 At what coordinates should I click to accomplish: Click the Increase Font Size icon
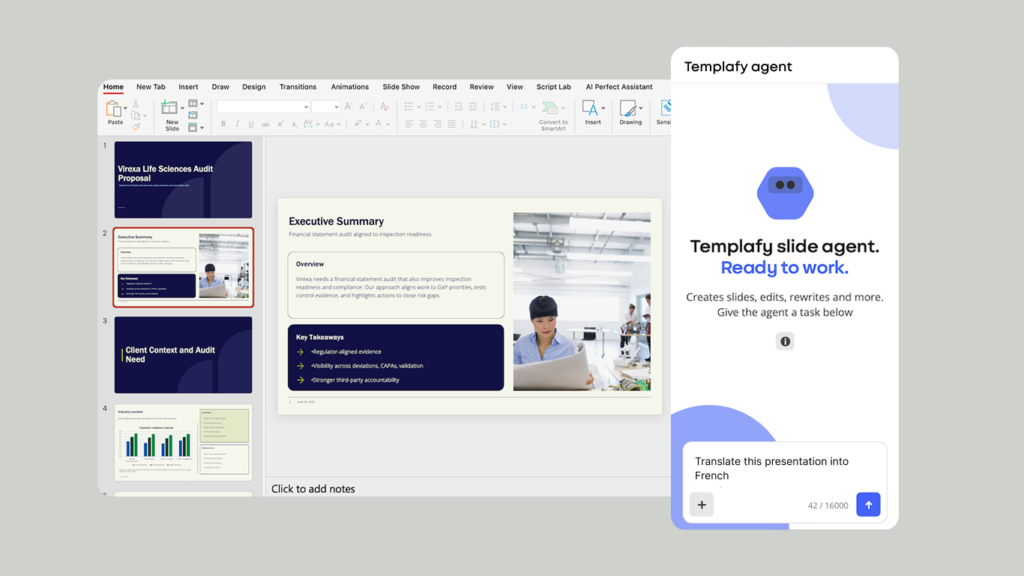pyautogui.click(x=348, y=106)
